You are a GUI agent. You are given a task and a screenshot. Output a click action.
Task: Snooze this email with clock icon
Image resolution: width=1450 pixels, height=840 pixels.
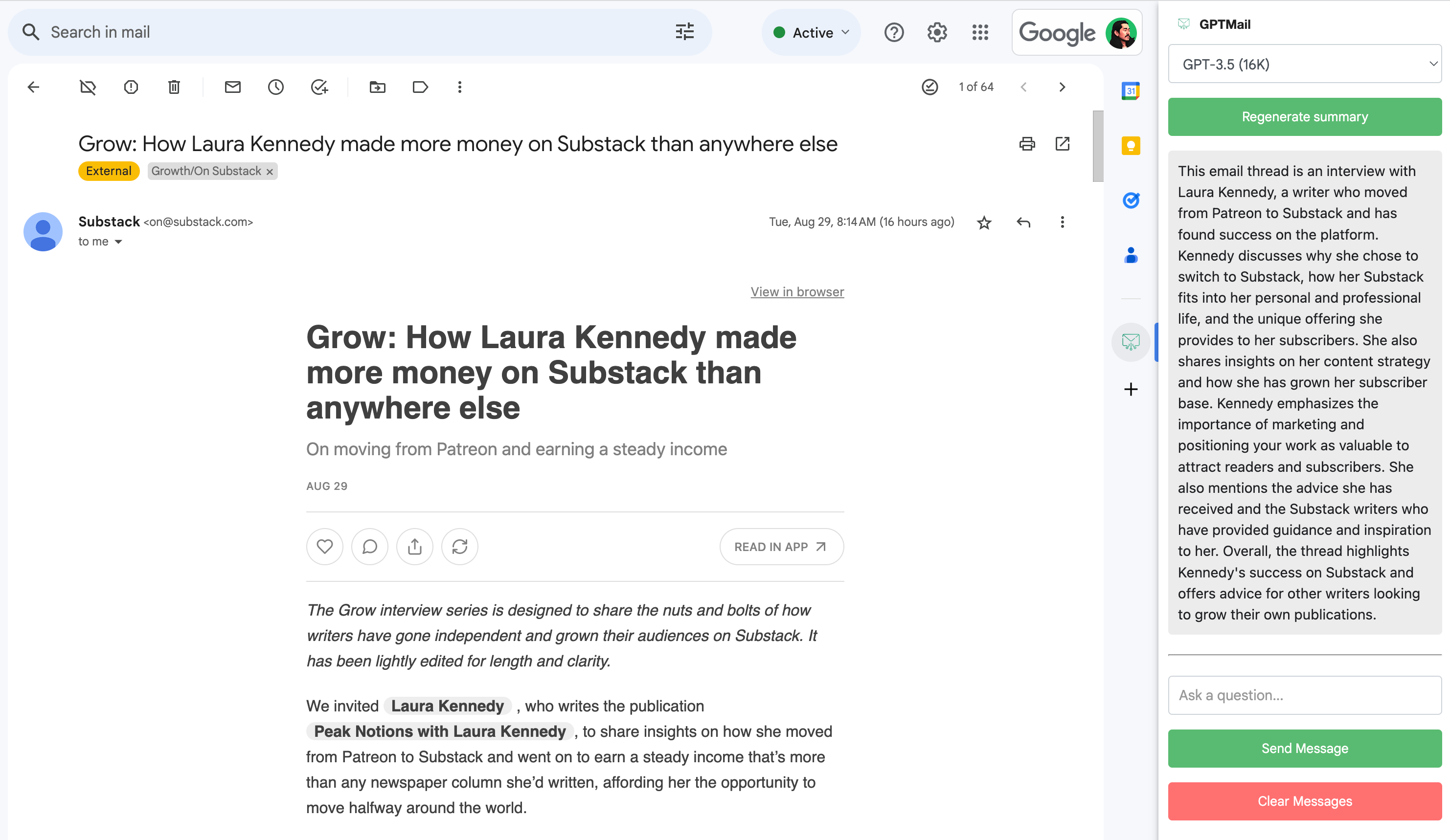[275, 87]
